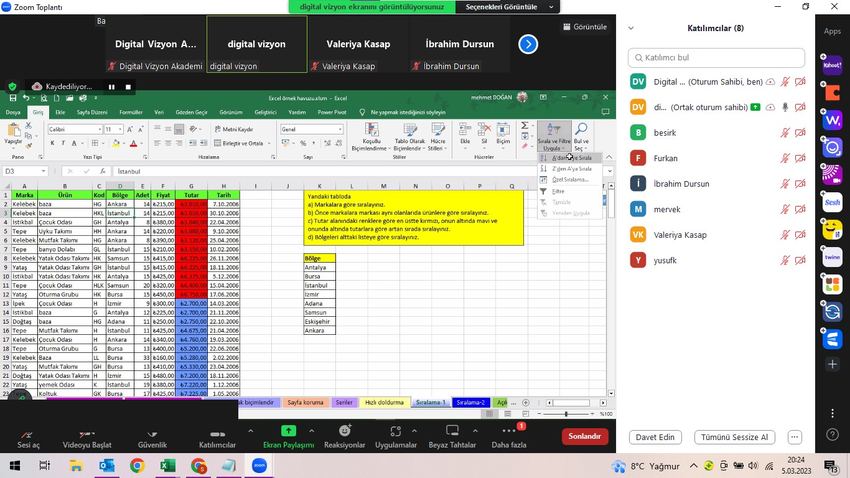
Task: Stop the recording
Action: pyautogui.click(x=128, y=87)
